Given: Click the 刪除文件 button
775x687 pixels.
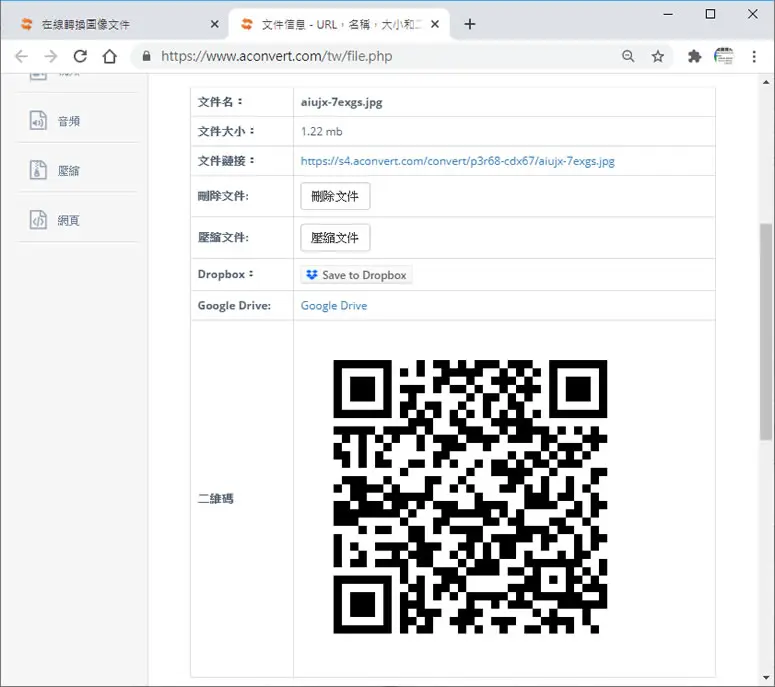Looking at the screenshot, I should click(335, 196).
